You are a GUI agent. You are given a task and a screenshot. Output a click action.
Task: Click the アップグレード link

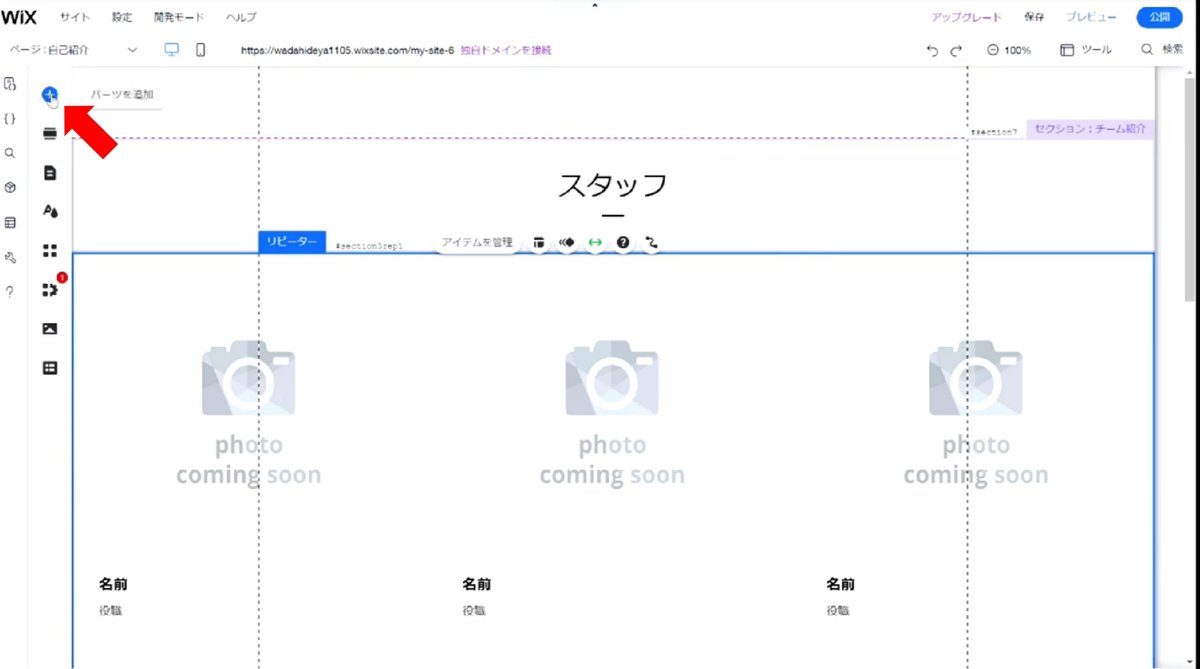point(966,17)
